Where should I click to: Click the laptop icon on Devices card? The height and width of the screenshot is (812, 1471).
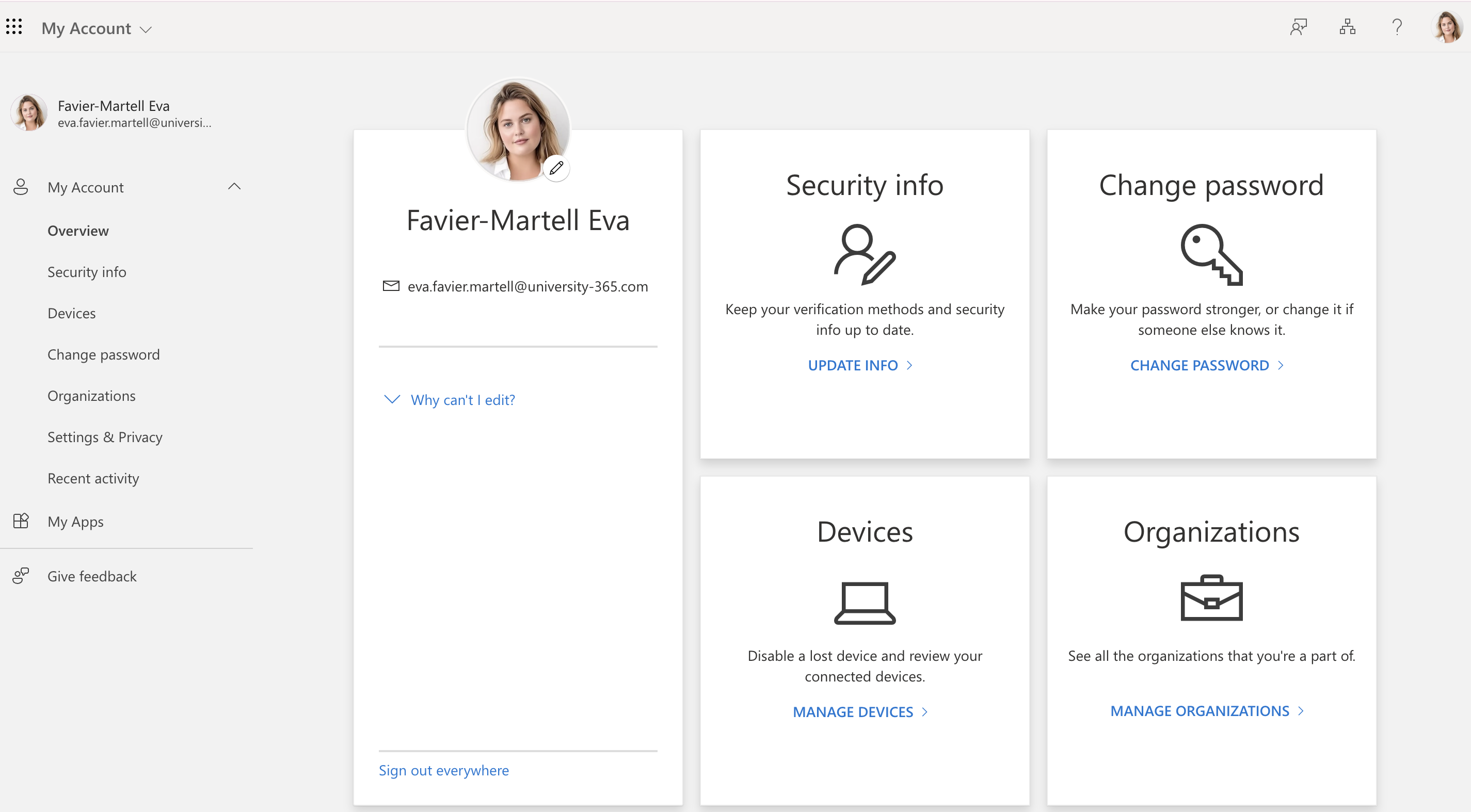coord(864,603)
